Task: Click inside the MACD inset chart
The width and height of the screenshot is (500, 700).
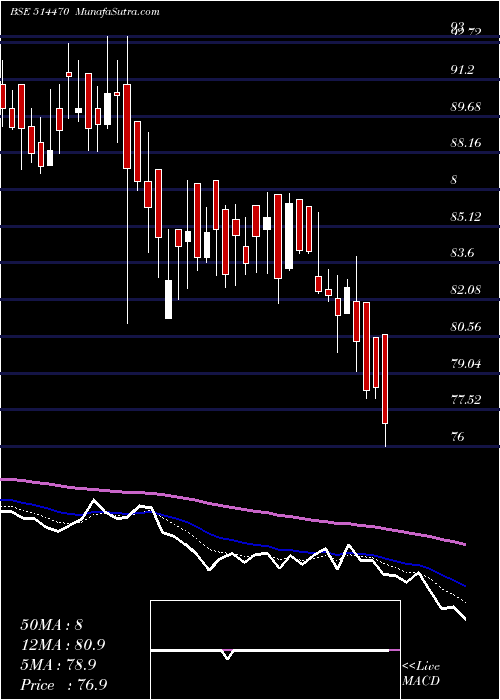Action: 275,650
